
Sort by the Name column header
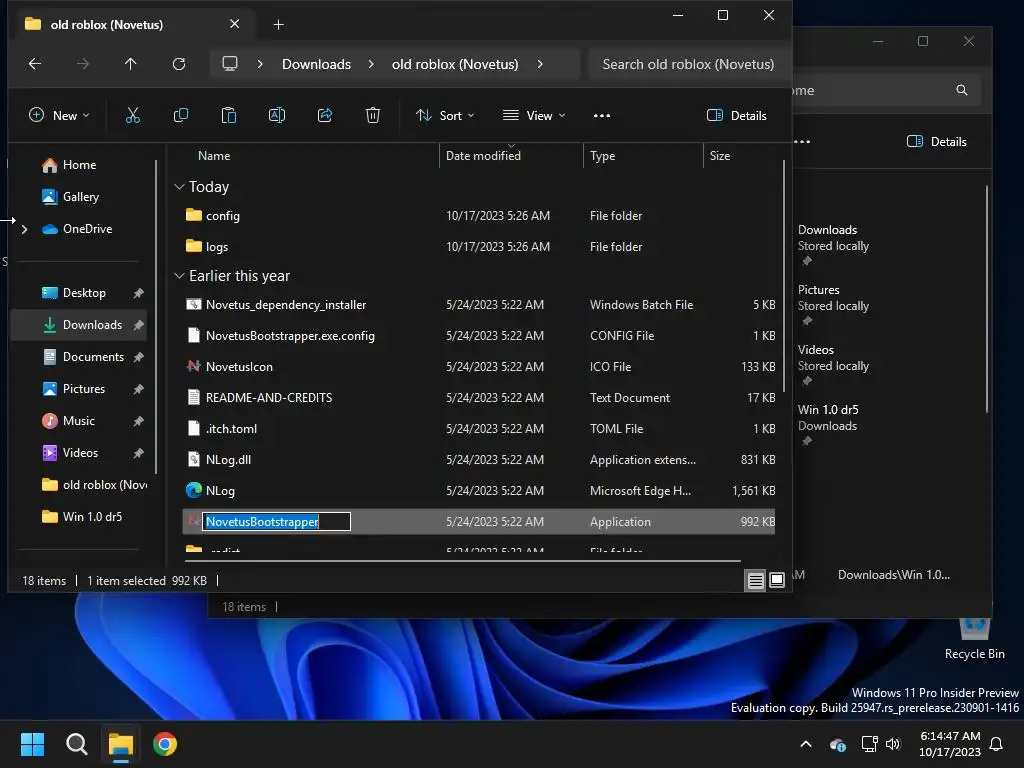coord(214,156)
